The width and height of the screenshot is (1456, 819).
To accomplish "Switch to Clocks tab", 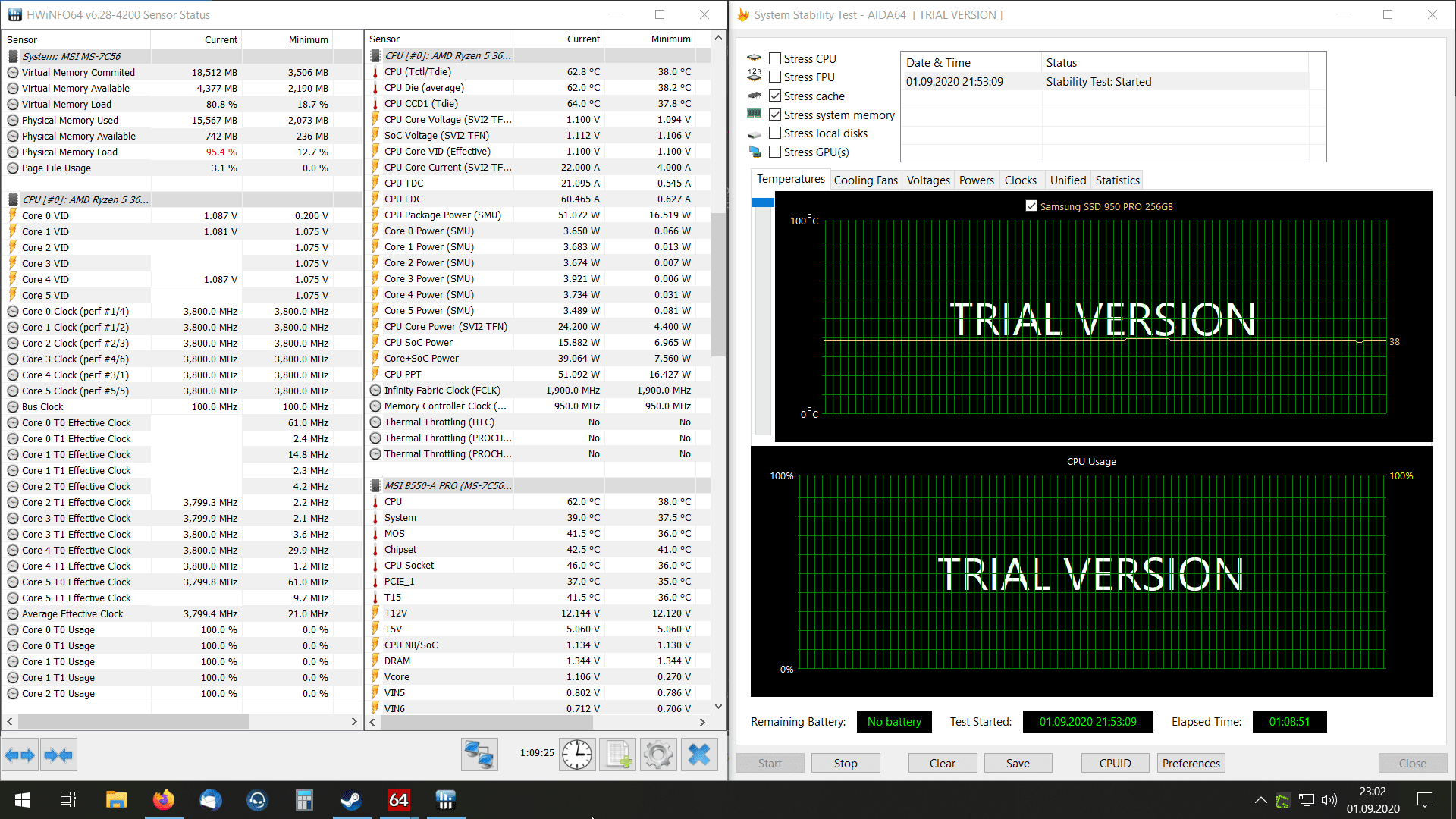I will pos(1021,180).
